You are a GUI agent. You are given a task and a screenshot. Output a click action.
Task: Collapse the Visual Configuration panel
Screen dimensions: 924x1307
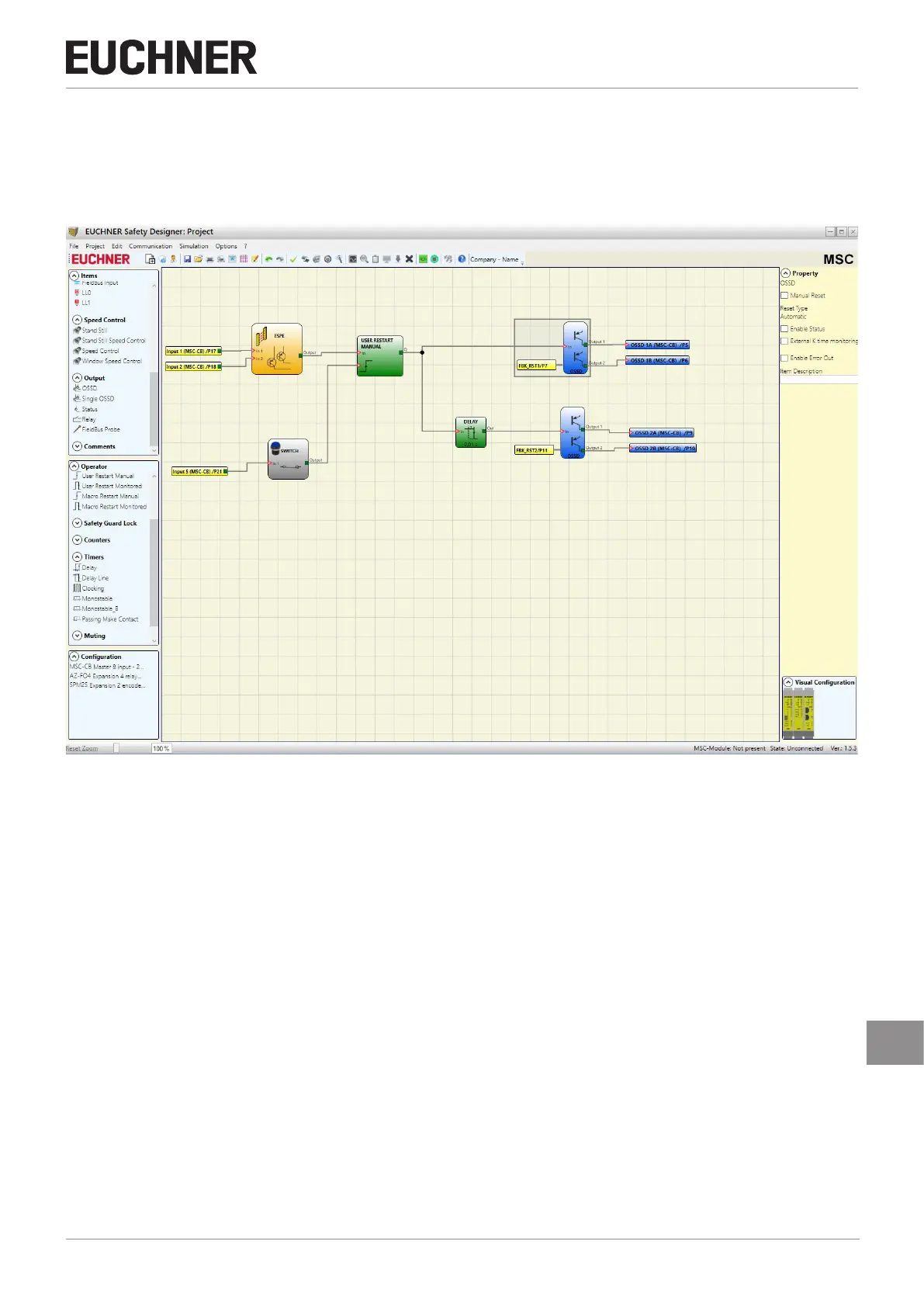(788, 682)
